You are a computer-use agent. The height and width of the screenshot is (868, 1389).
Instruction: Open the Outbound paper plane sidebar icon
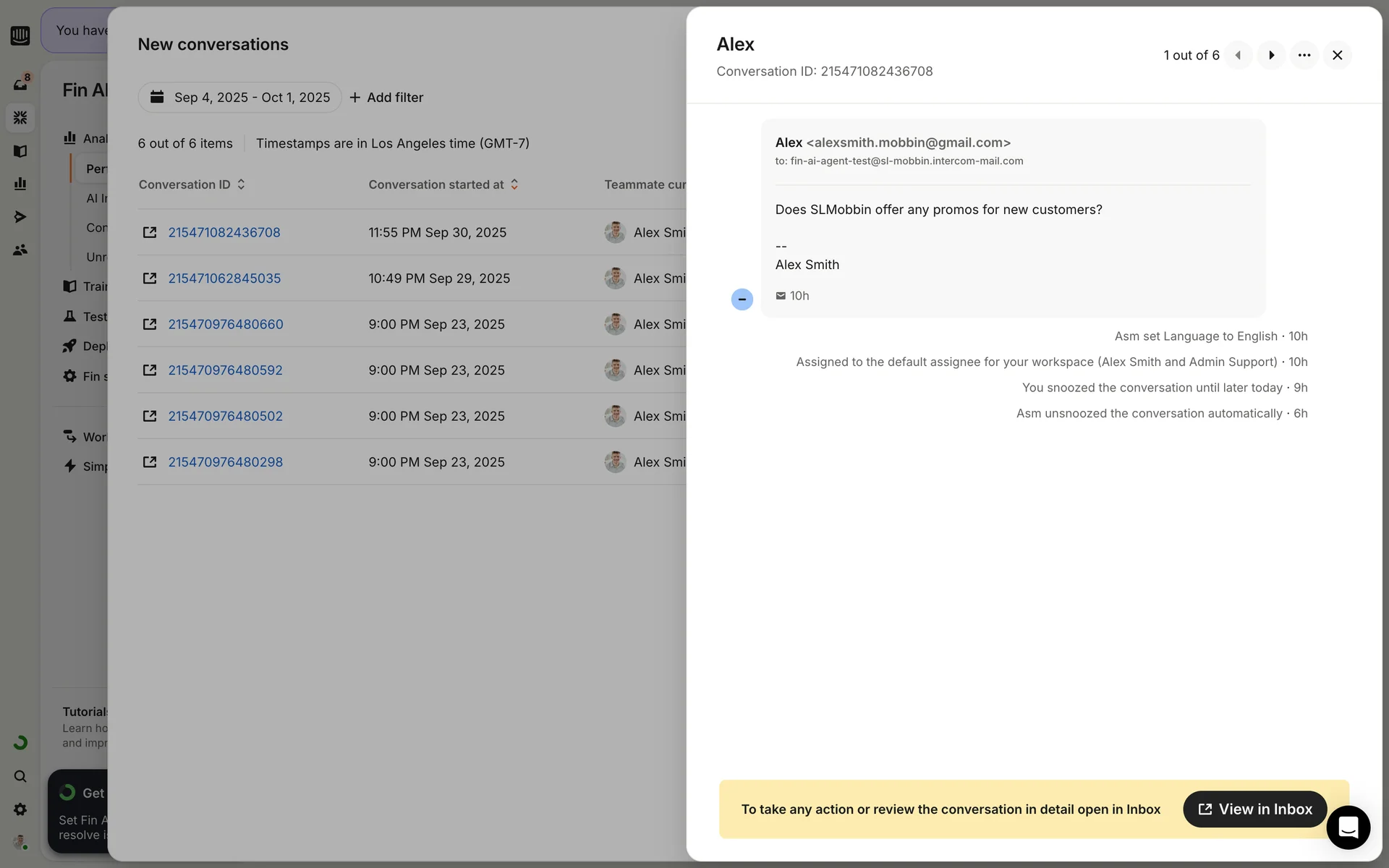coord(20,217)
